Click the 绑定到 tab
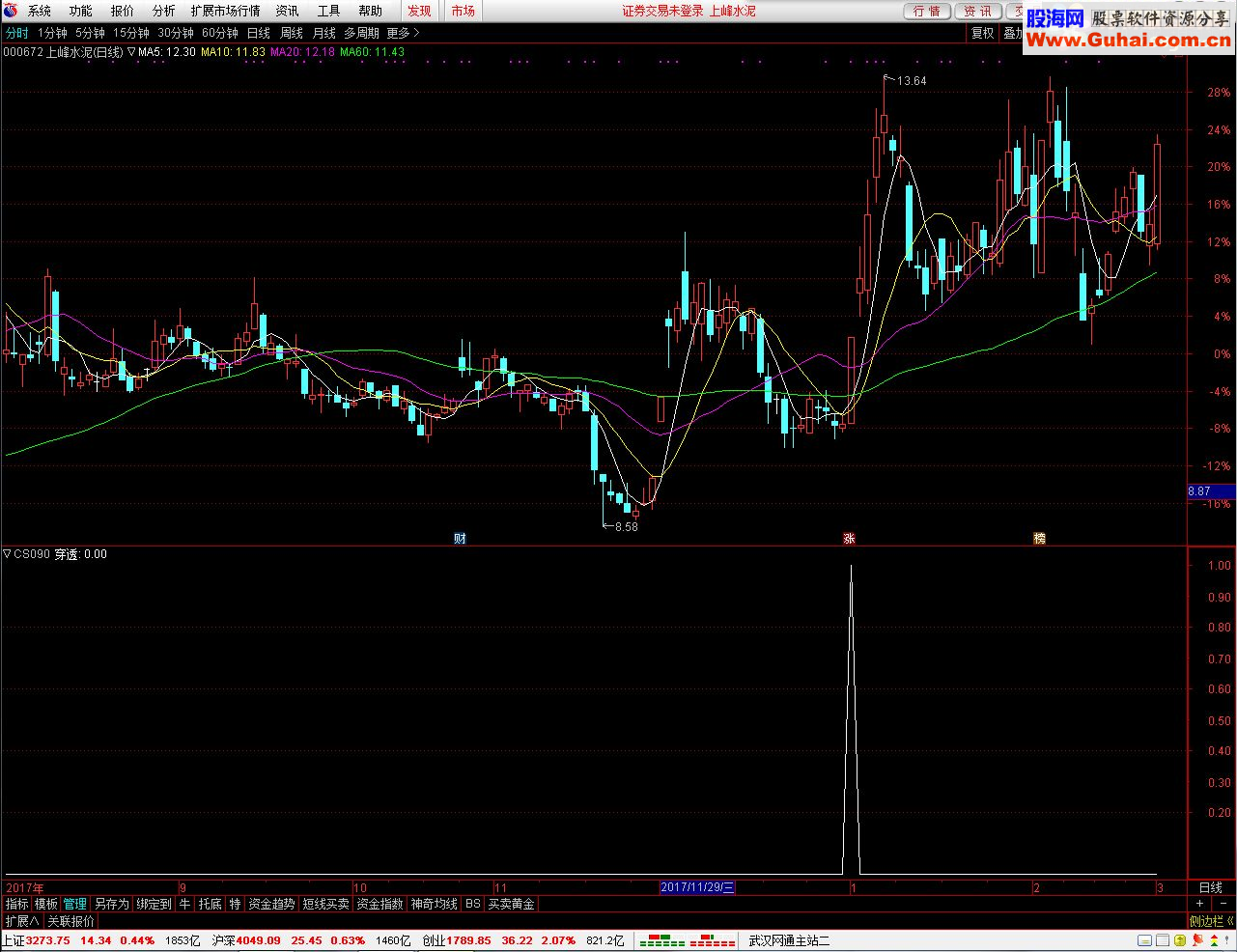 [x=154, y=905]
